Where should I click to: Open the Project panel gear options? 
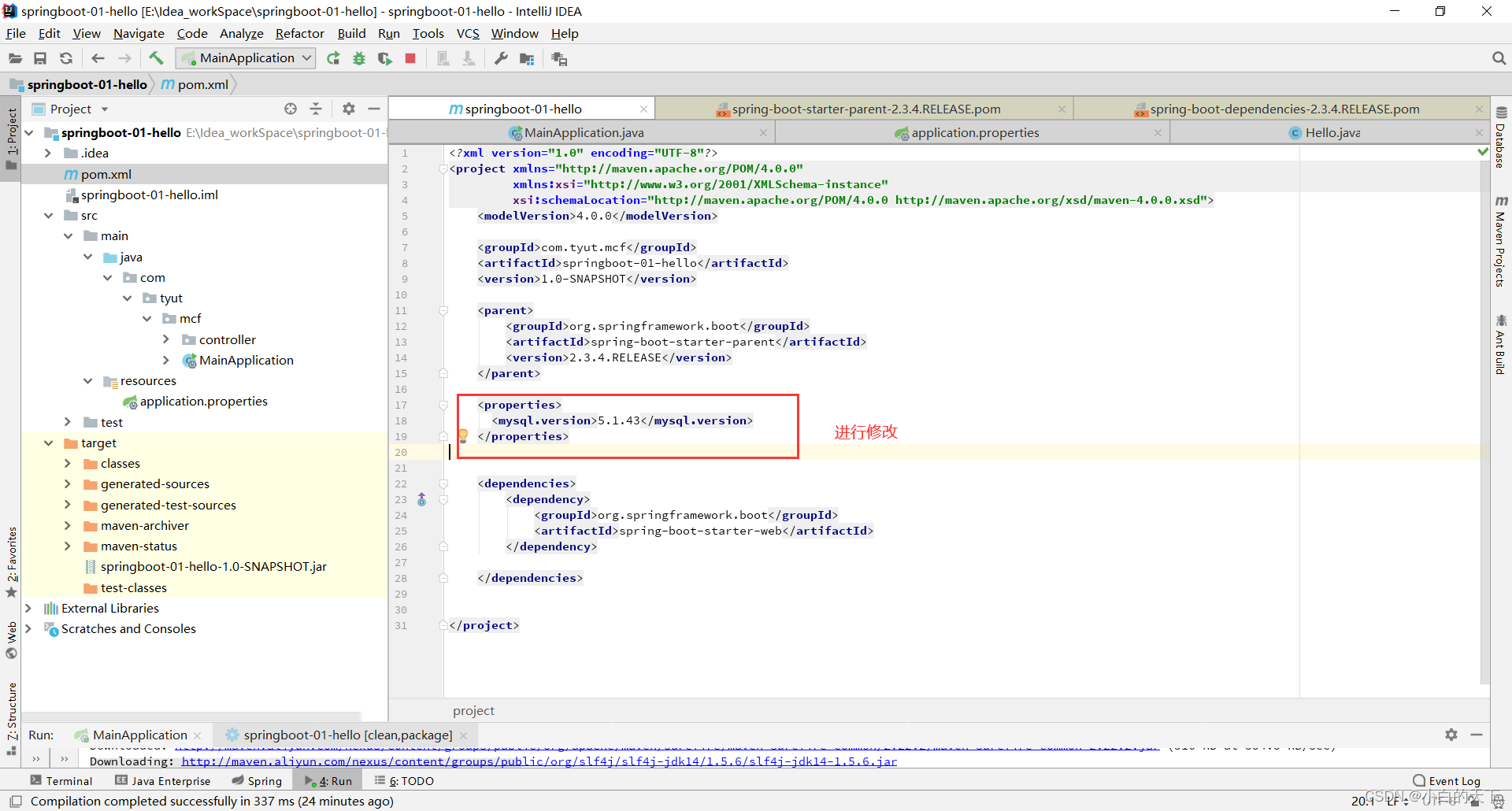point(349,109)
